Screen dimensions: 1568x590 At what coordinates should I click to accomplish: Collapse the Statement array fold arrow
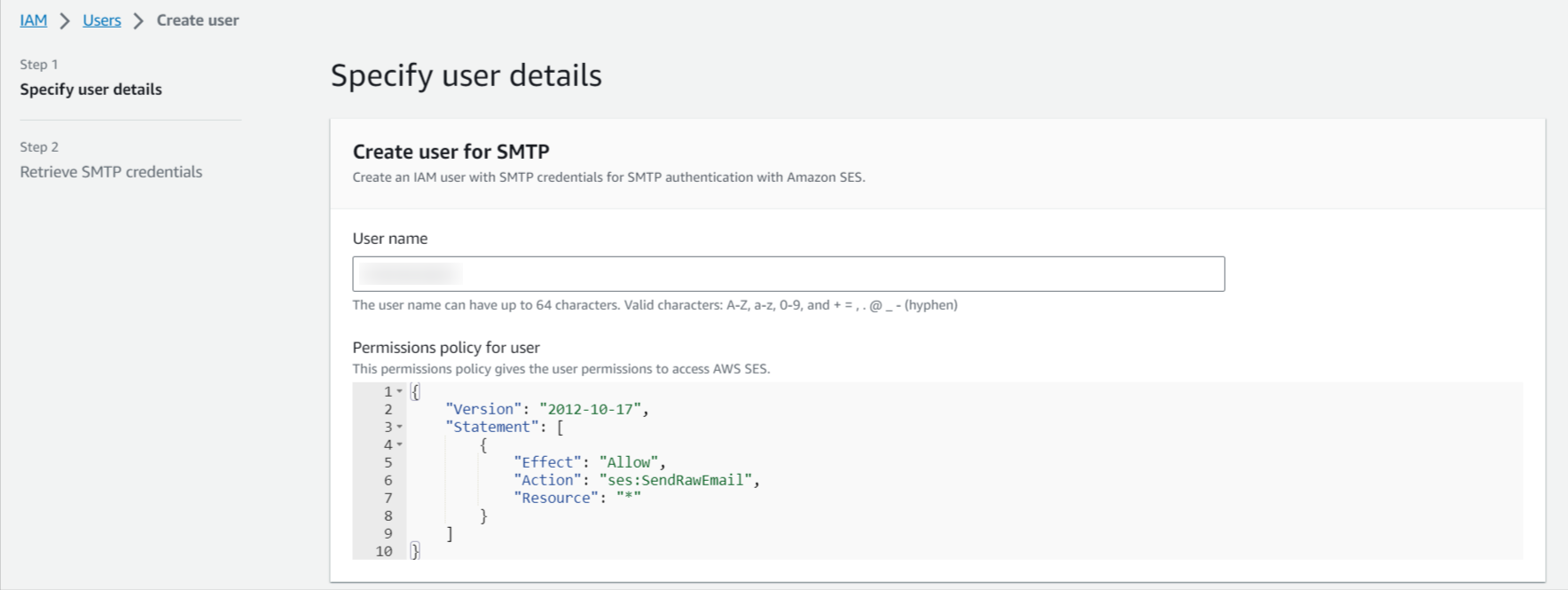coord(400,427)
